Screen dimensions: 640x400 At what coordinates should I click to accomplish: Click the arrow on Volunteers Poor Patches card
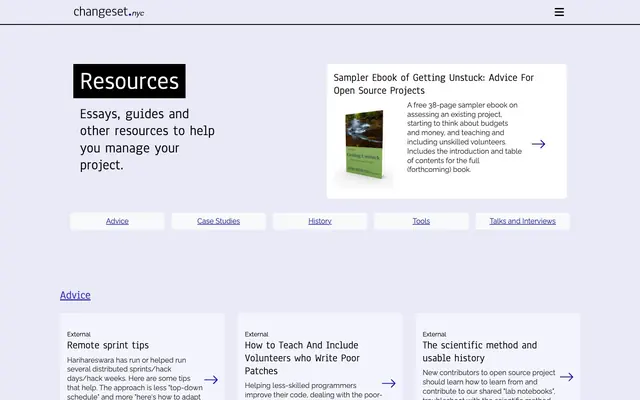click(x=389, y=383)
